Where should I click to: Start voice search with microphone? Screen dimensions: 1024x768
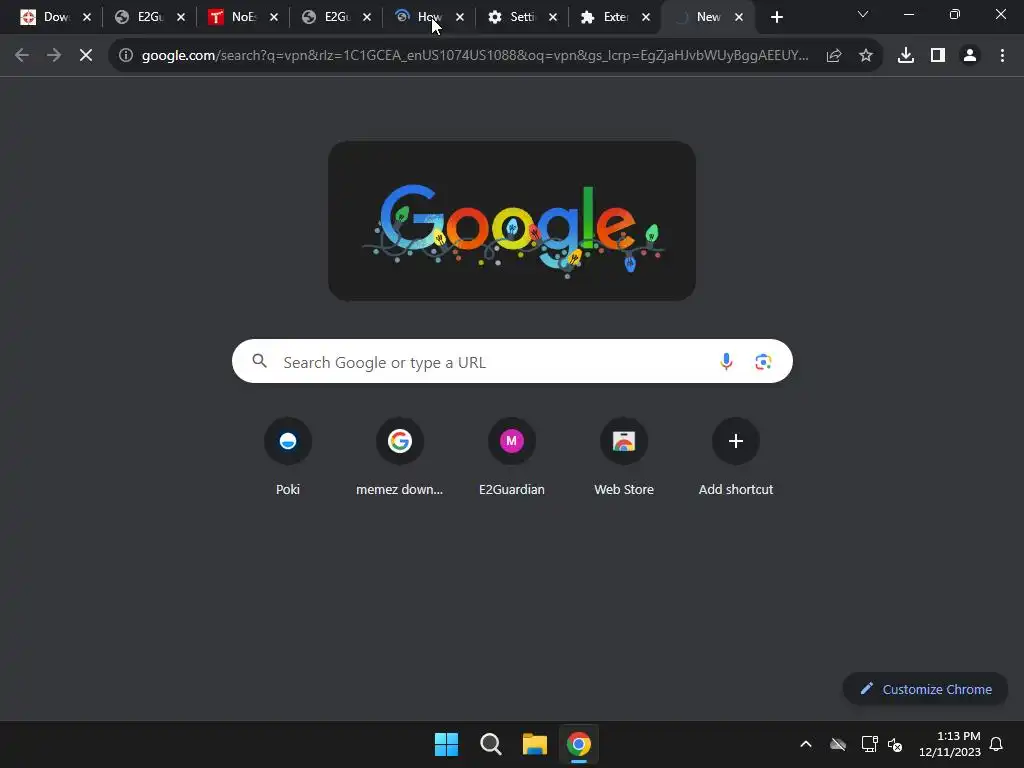[x=726, y=361]
